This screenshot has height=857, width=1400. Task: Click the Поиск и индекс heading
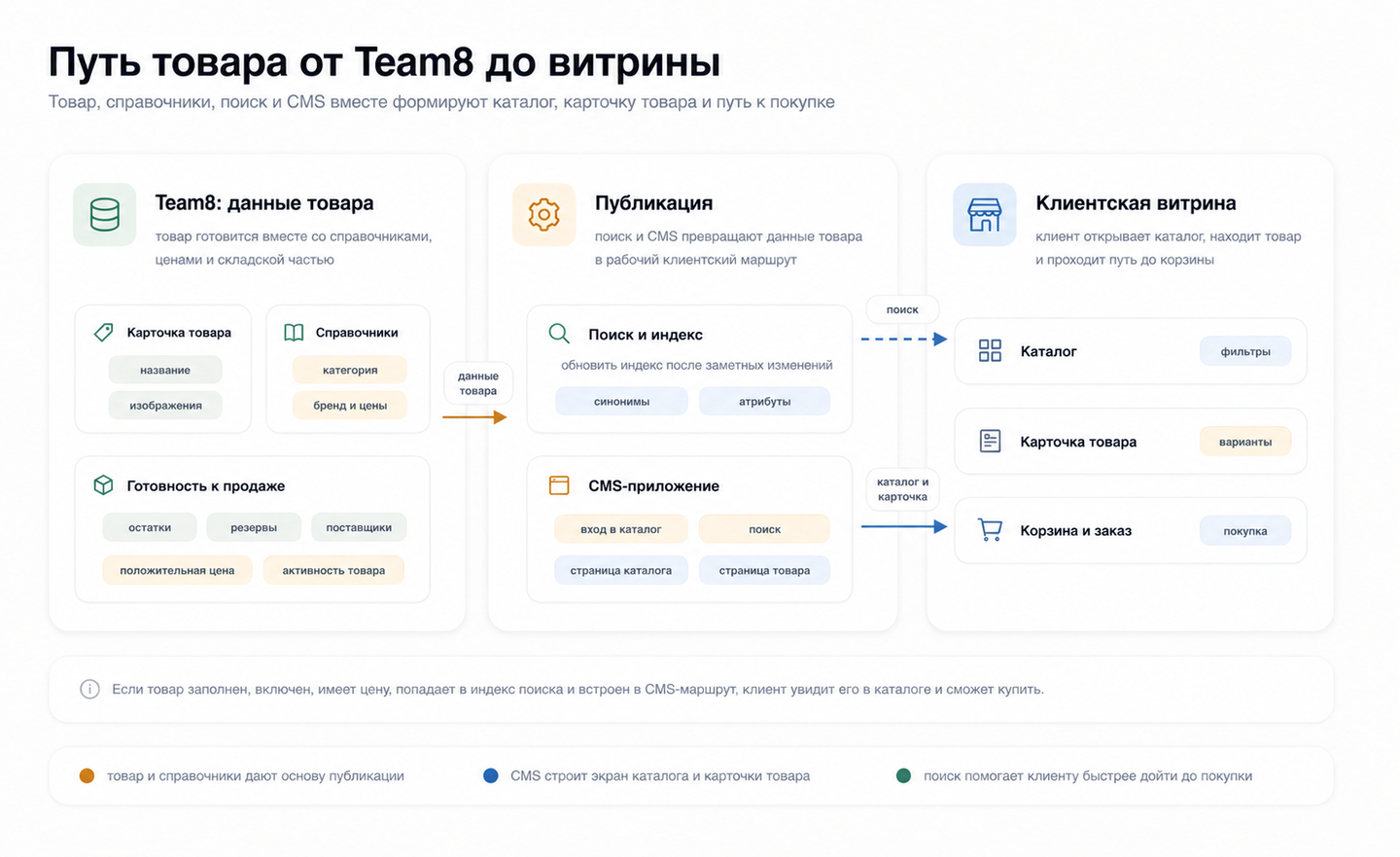tap(646, 334)
